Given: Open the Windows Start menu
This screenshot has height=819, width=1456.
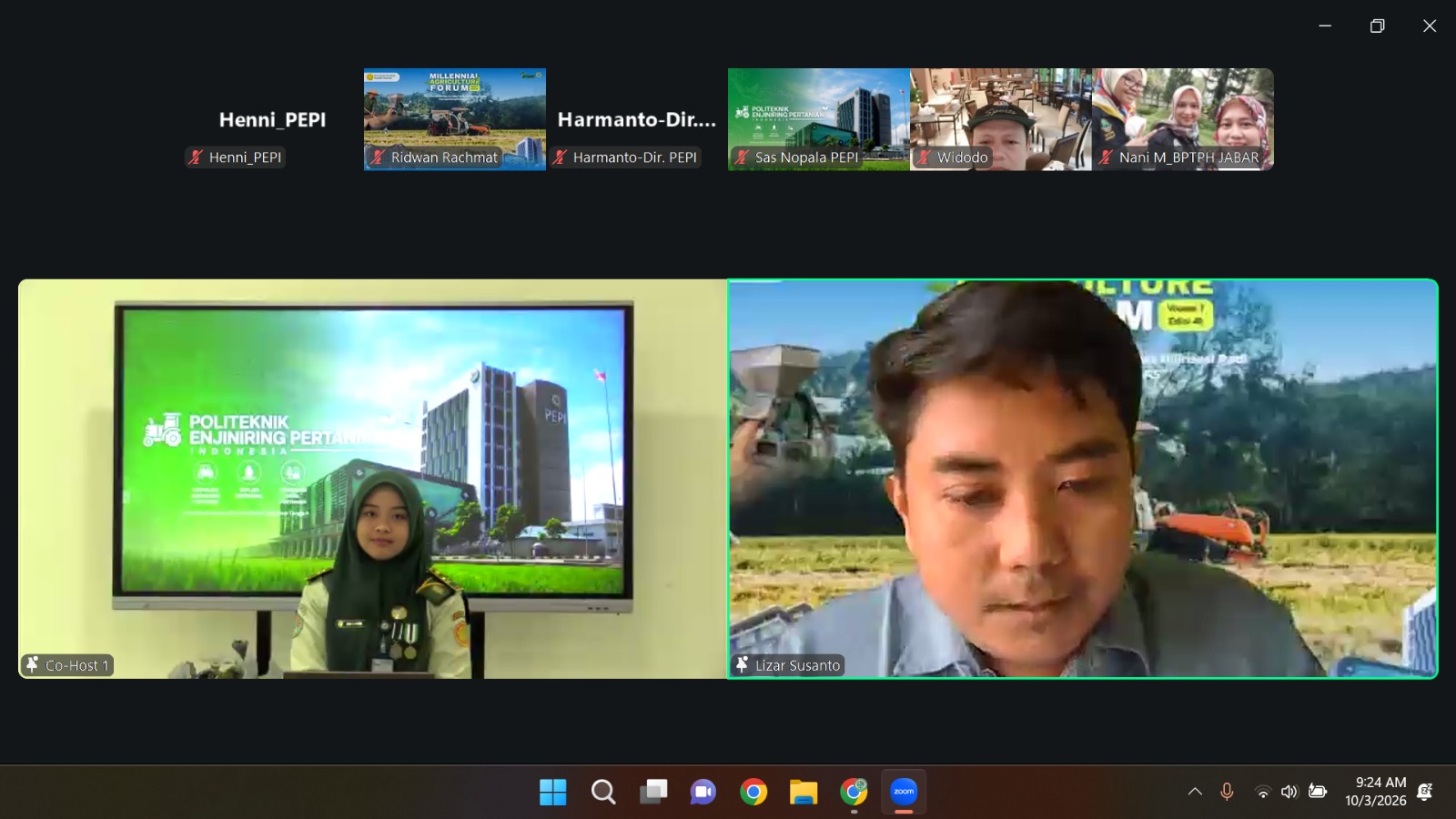Looking at the screenshot, I should pos(552,792).
